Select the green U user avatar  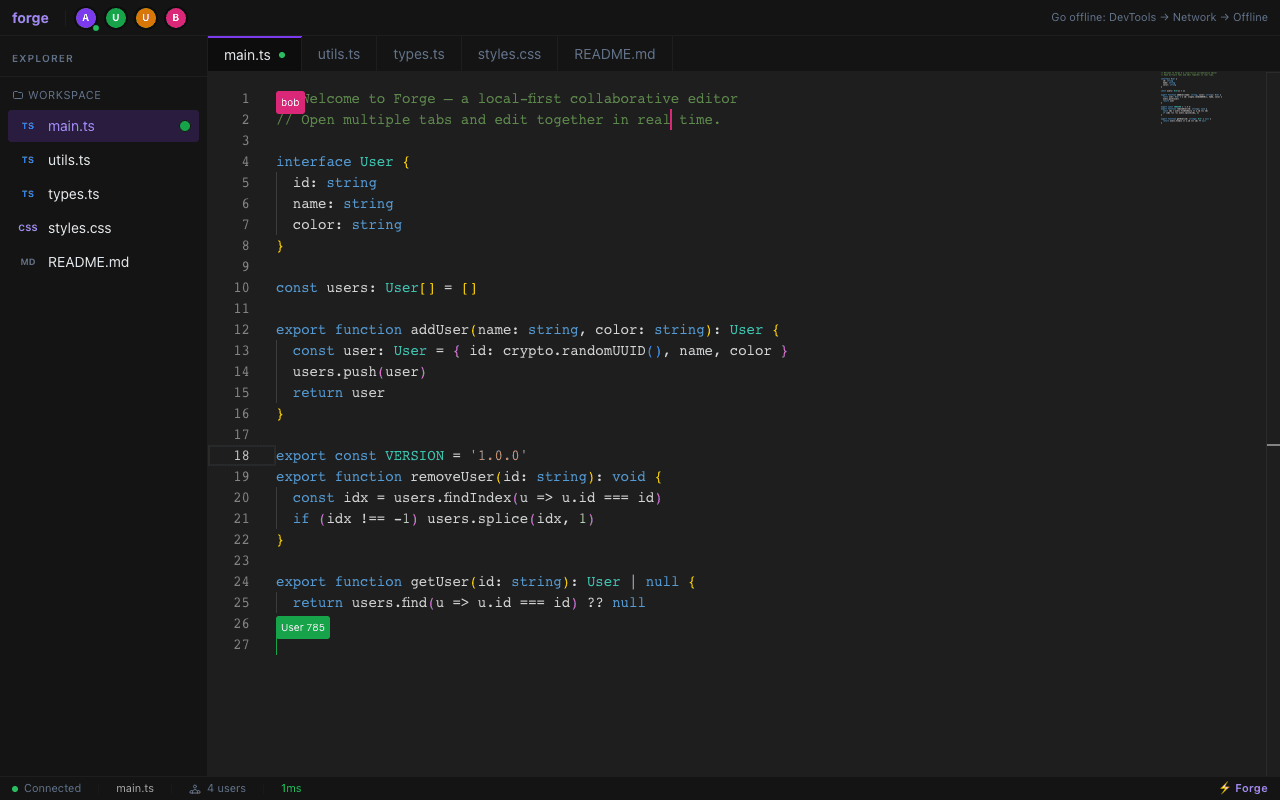[x=116, y=18]
